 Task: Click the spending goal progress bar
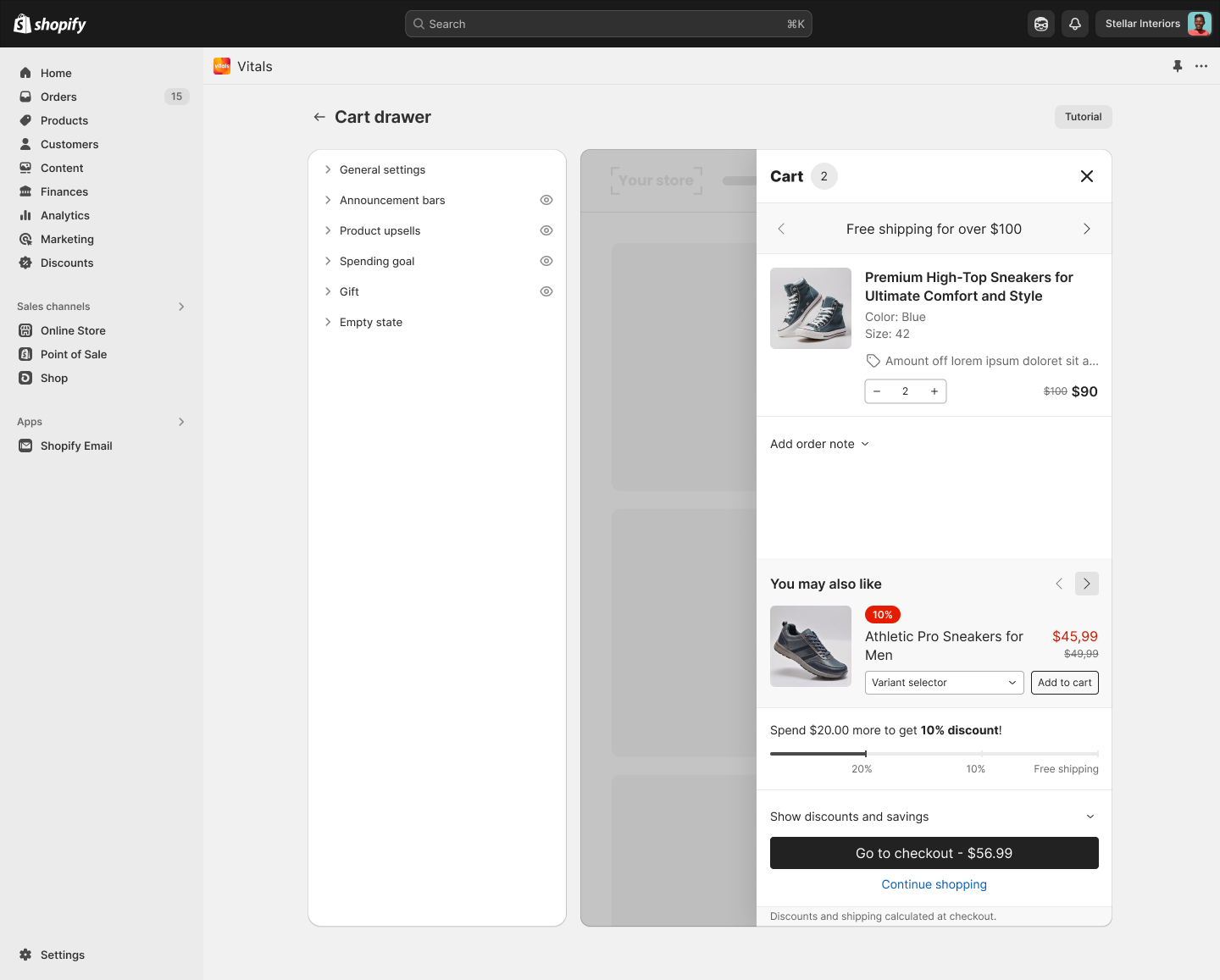tap(934, 753)
